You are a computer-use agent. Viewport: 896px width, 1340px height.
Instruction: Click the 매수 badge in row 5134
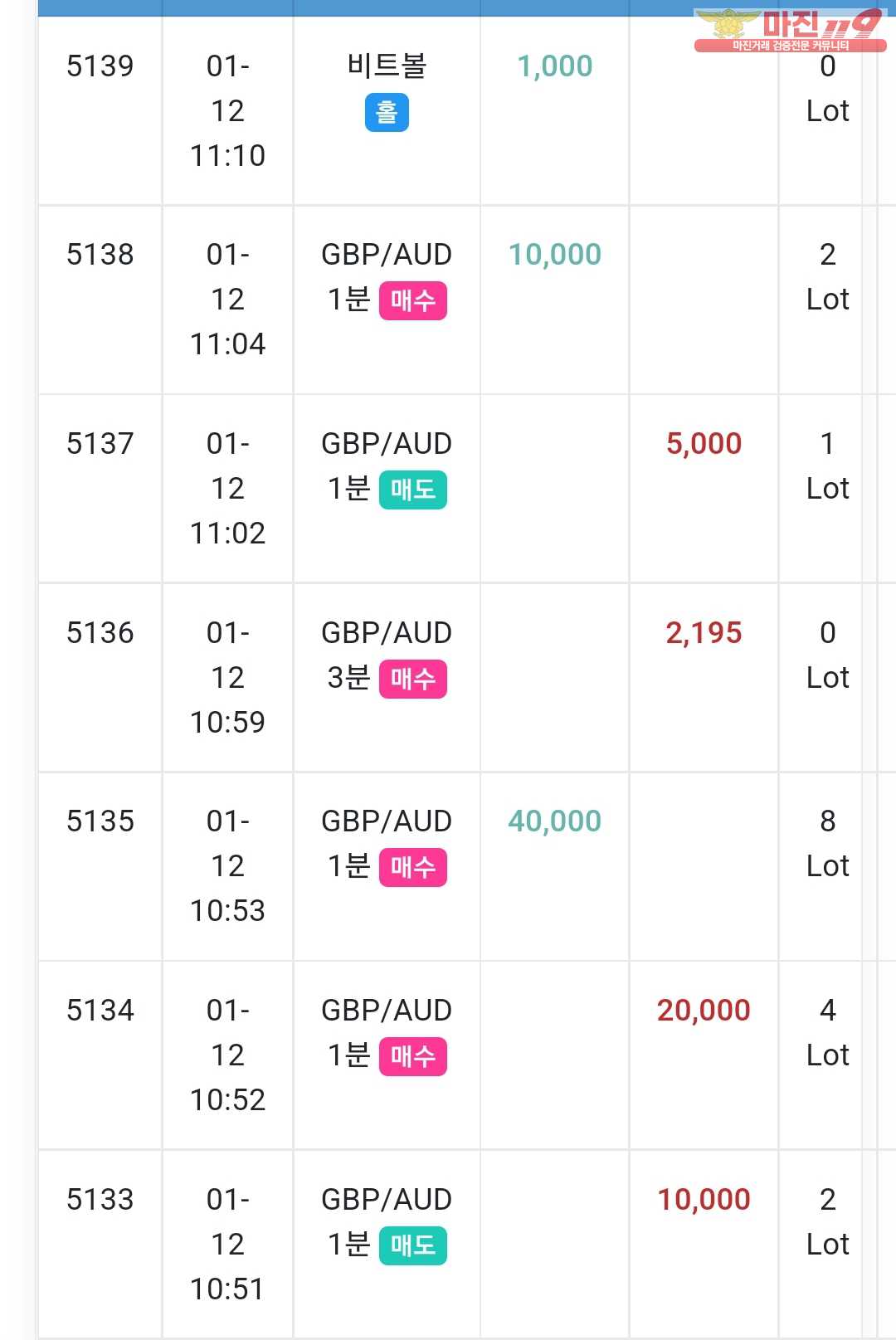(412, 1056)
